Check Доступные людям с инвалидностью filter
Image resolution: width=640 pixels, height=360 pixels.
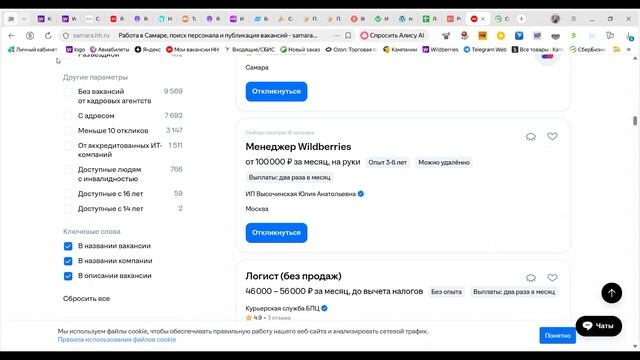[68, 170]
